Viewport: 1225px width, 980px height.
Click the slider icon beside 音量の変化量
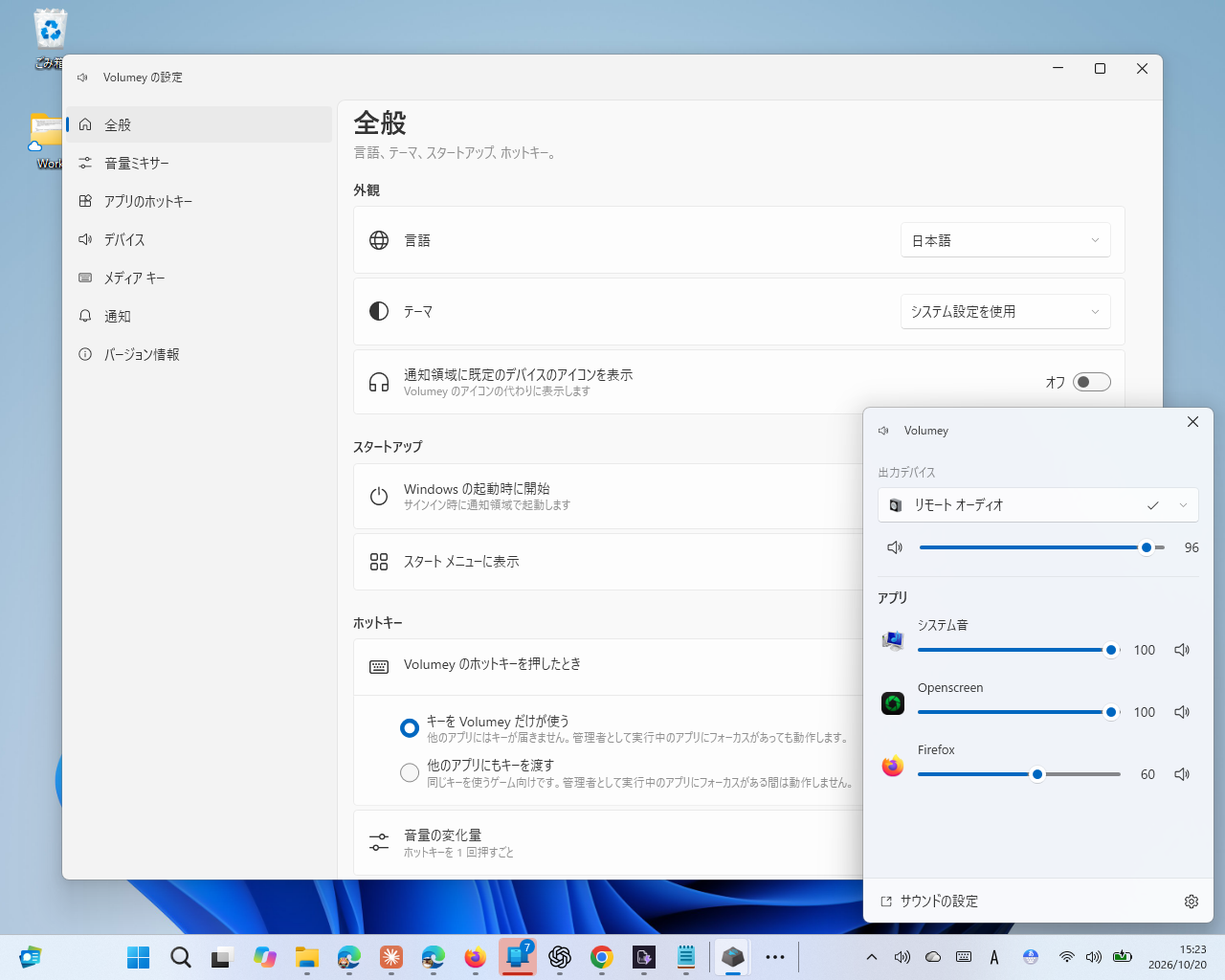(379, 842)
